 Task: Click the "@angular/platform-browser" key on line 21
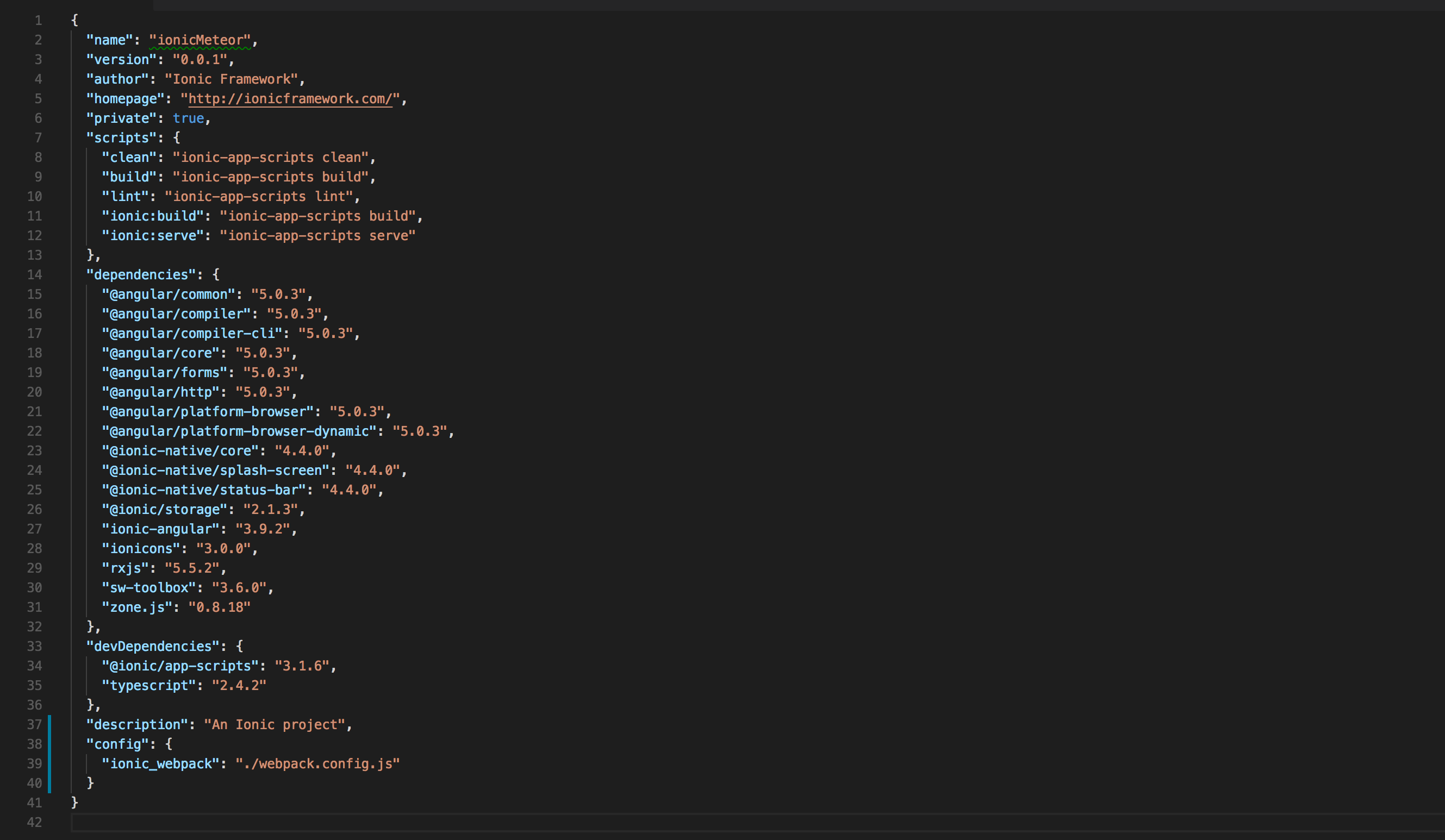[208, 411]
